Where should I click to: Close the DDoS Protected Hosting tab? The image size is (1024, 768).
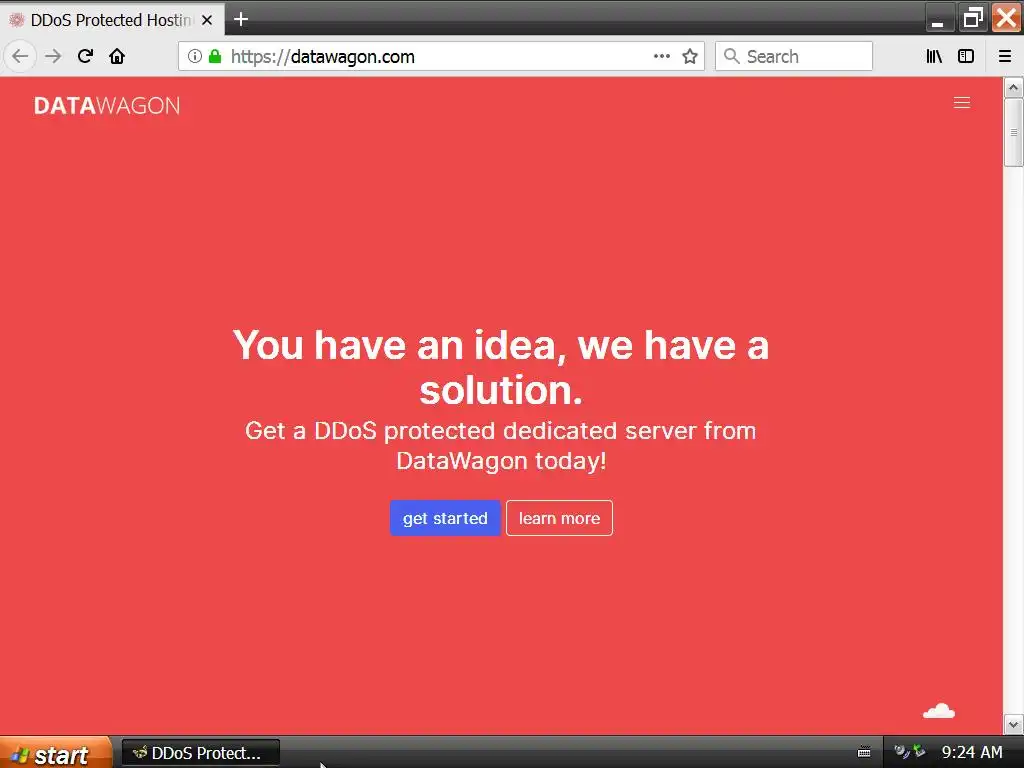(207, 20)
